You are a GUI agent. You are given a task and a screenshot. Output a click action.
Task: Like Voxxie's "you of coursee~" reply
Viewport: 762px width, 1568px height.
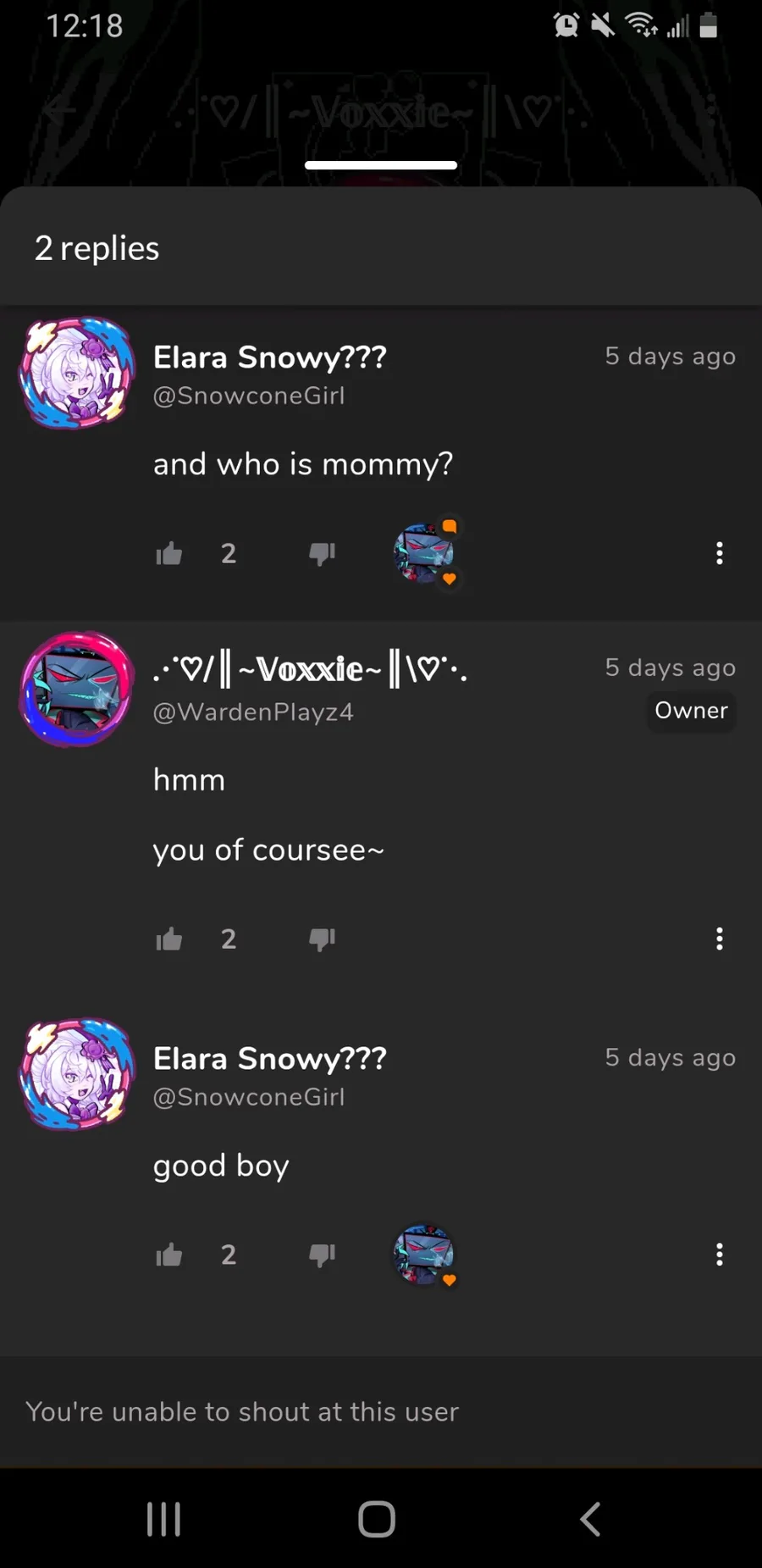point(169,939)
